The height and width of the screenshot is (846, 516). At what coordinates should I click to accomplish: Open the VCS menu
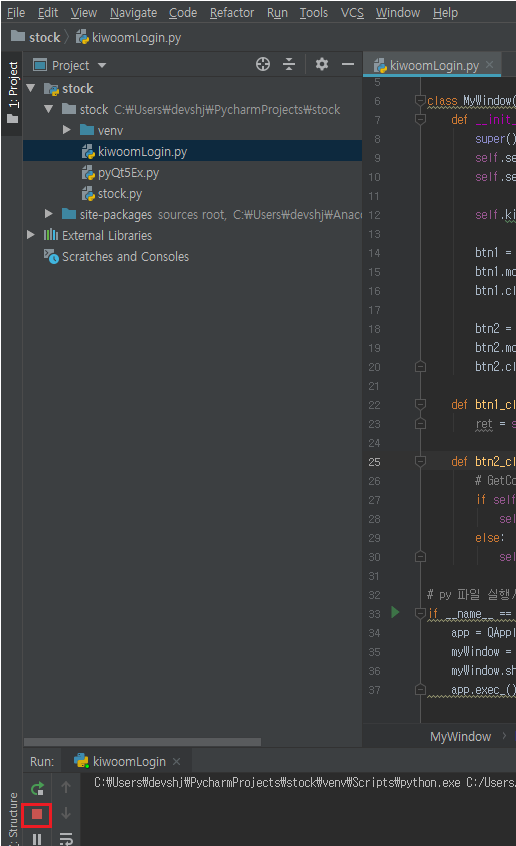pyautogui.click(x=352, y=12)
